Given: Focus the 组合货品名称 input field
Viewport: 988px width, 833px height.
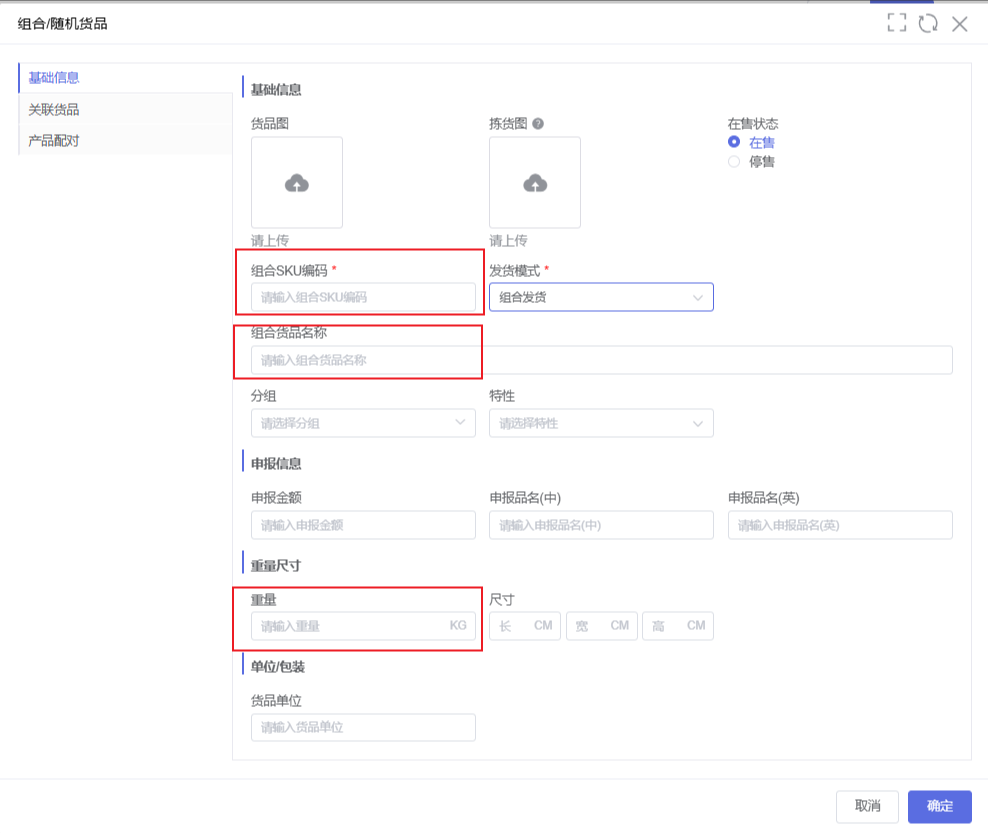Looking at the screenshot, I should [x=602, y=360].
